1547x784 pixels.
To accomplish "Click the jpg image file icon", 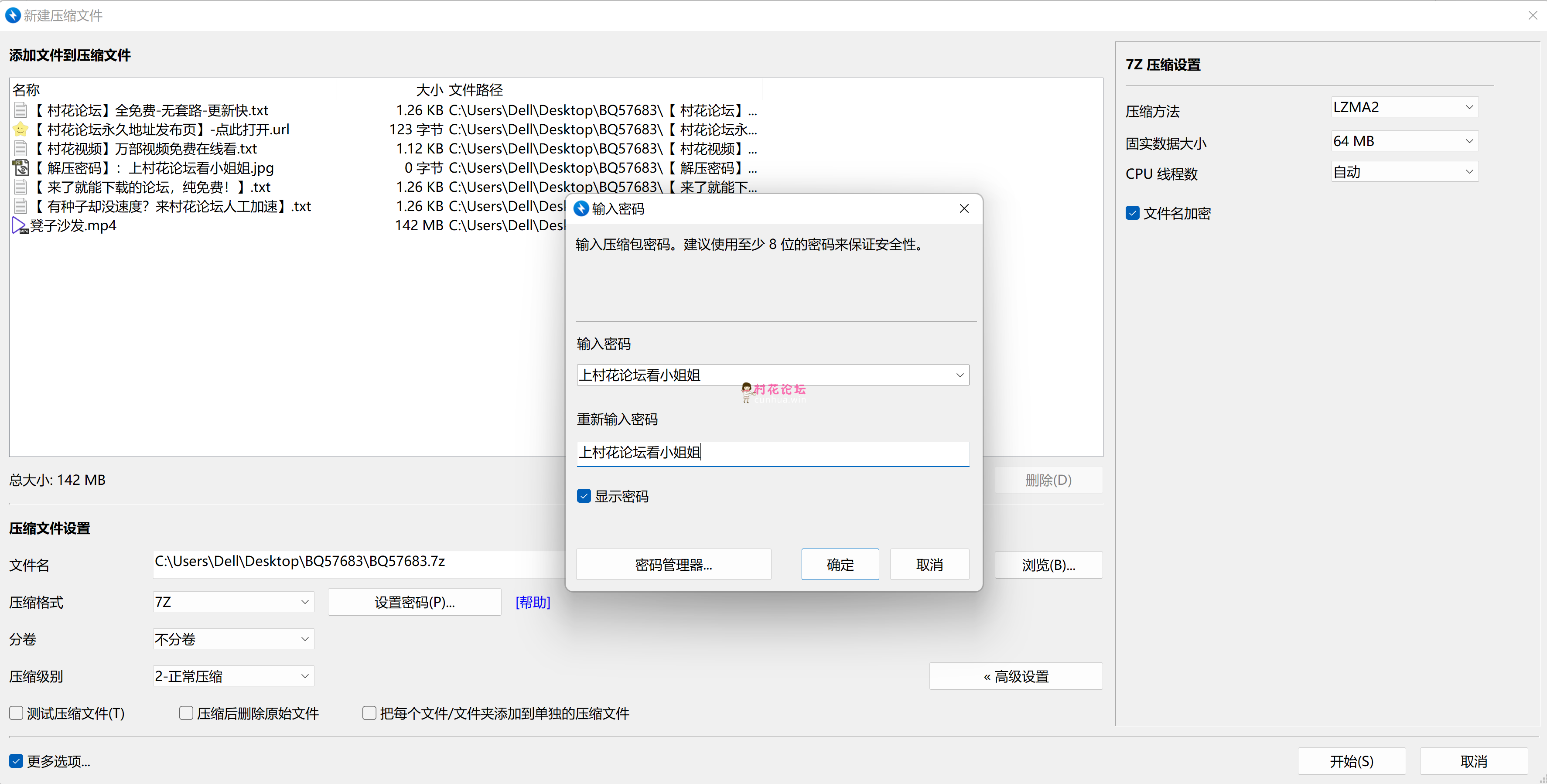I will point(21,168).
